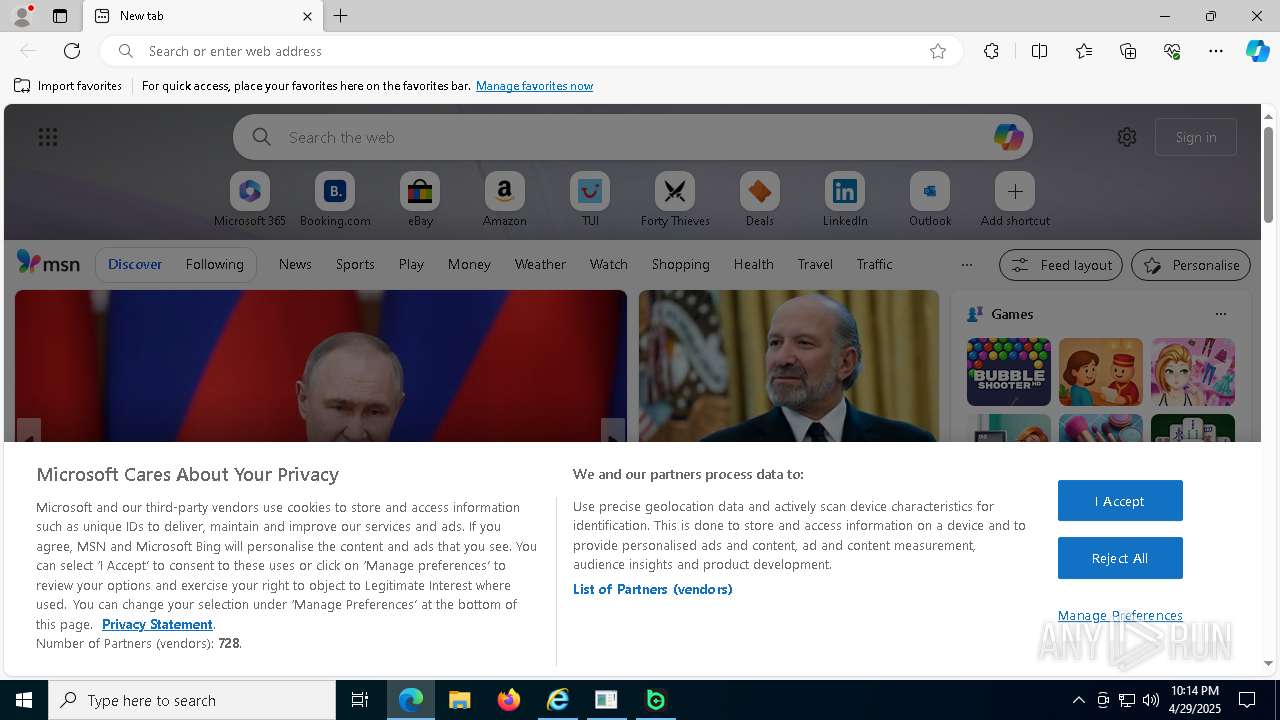Image resolution: width=1280 pixels, height=720 pixels.
Task: Open Collections icon
Action: click(x=1128, y=51)
